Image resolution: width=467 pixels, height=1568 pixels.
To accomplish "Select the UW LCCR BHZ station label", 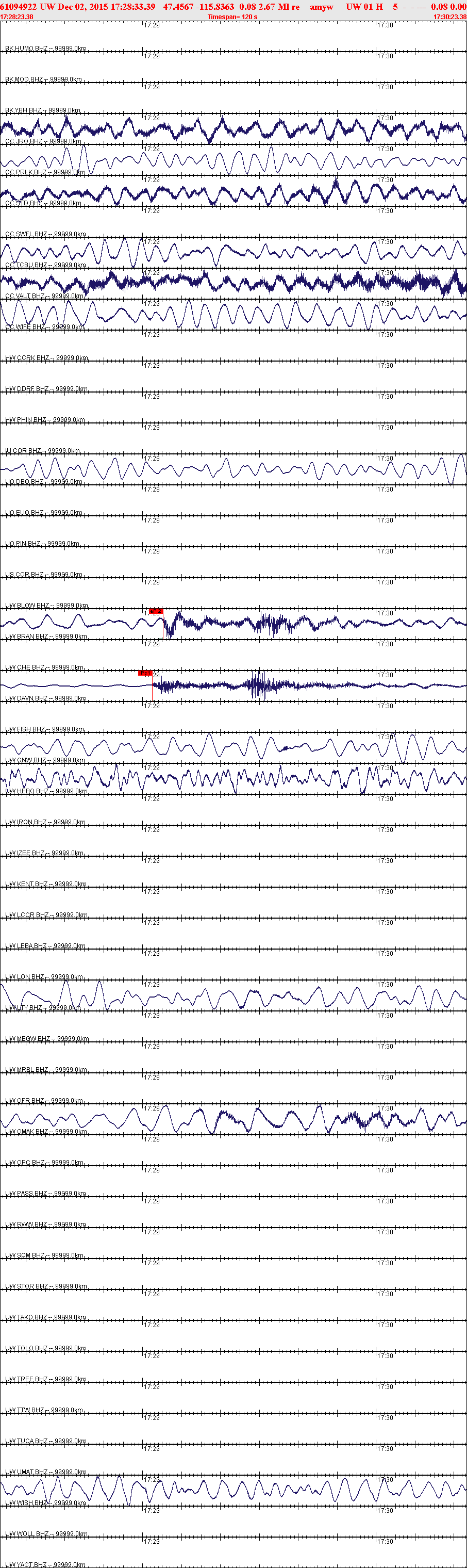I will click(x=46, y=916).
